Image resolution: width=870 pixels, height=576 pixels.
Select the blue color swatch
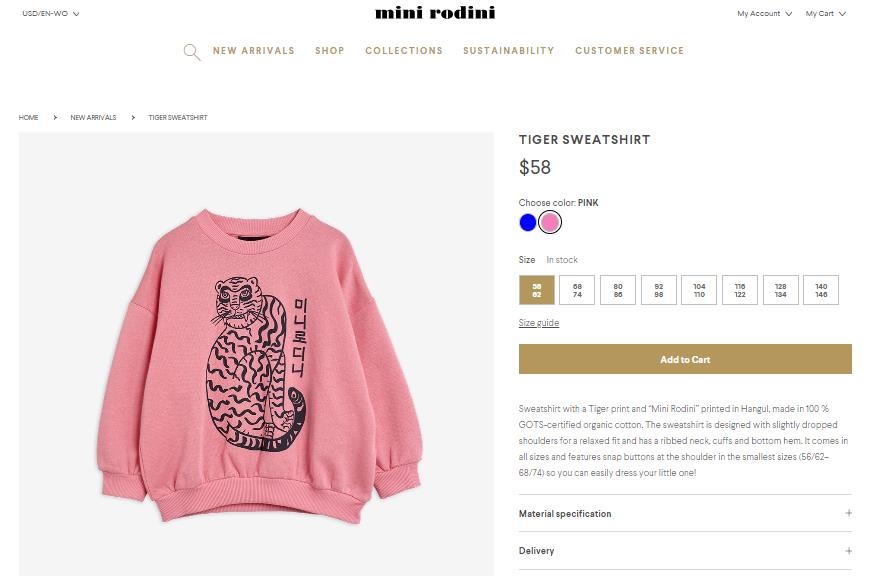pos(528,222)
